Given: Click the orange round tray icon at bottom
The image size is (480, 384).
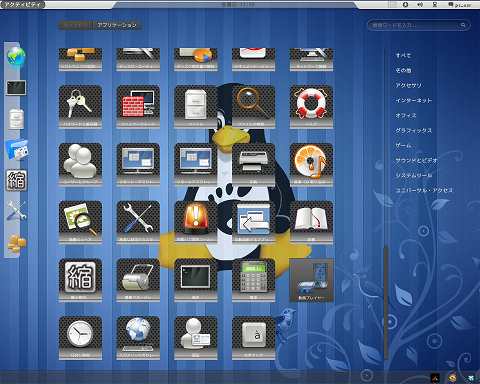Looking at the screenshot, I should tap(452, 378).
